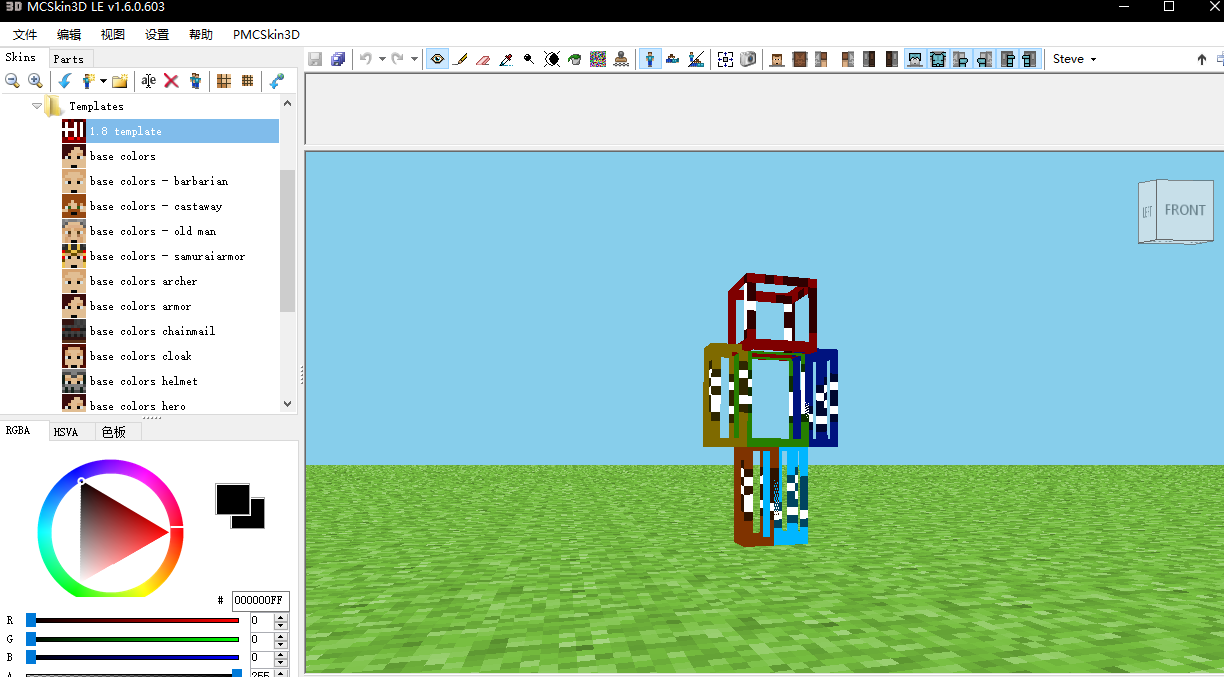
Task: Select the Noise tool
Action: click(598, 59)
